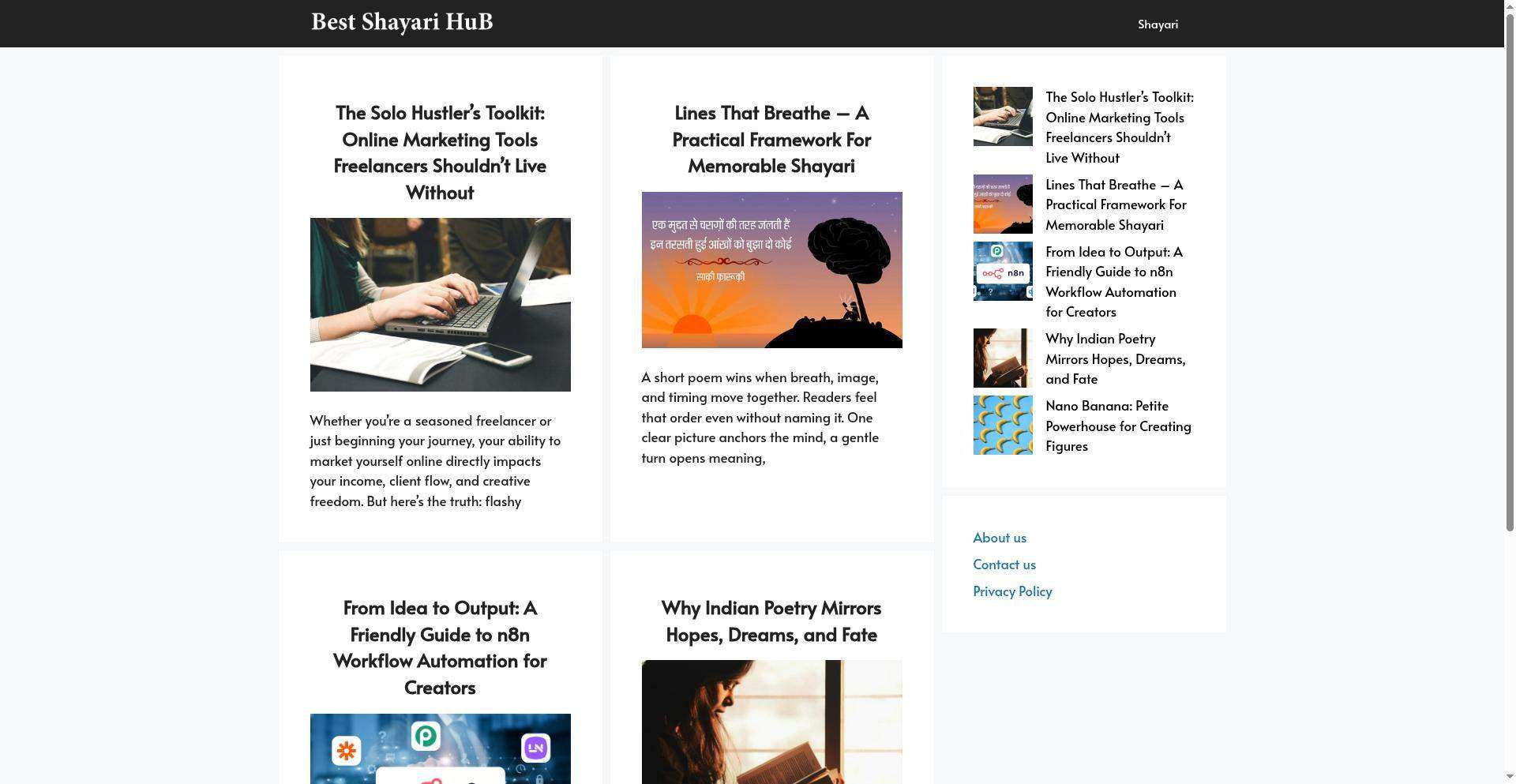Open Why Indian Poetry Mirrors heading in main grid
This screenshot has height=784, width=1516.
click(x=771, y=621)
